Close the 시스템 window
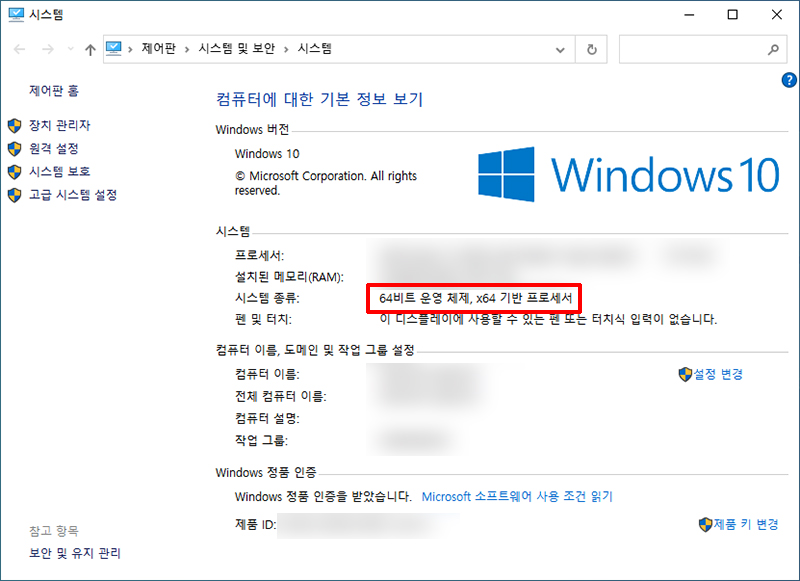The width and height of the screenshot is (800, 581). (x=777, y=15)
